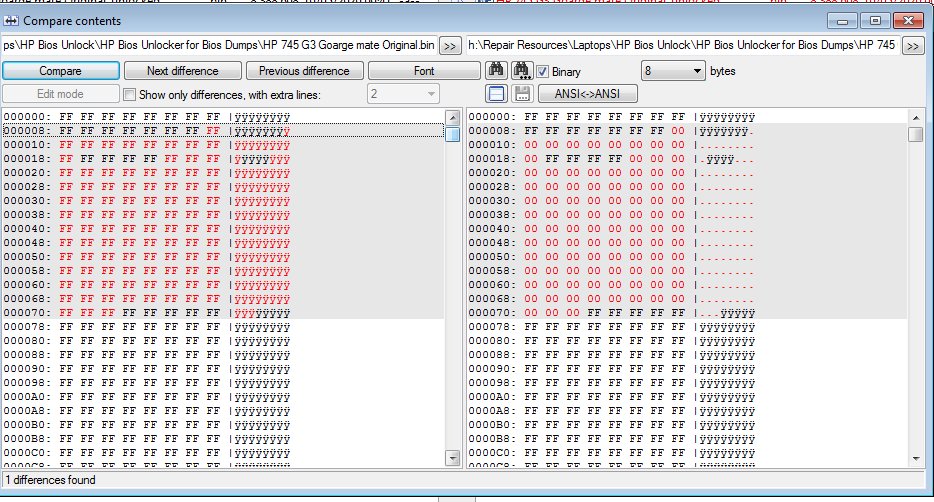Screen dimensions: 934x502
Task: Select row 000040 in right pane
Action: point(687,229)
